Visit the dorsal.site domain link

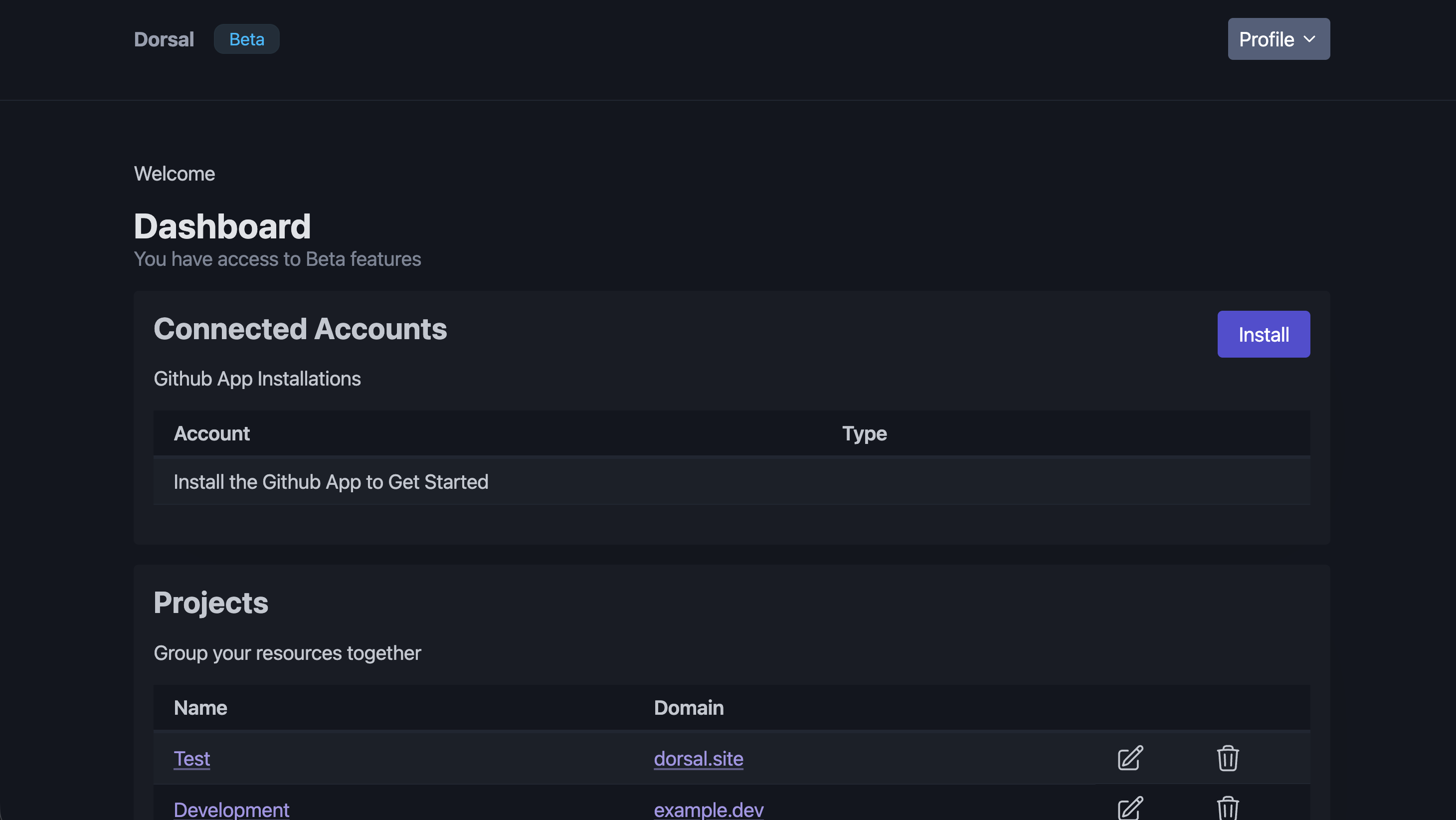[x=698, y=758]
